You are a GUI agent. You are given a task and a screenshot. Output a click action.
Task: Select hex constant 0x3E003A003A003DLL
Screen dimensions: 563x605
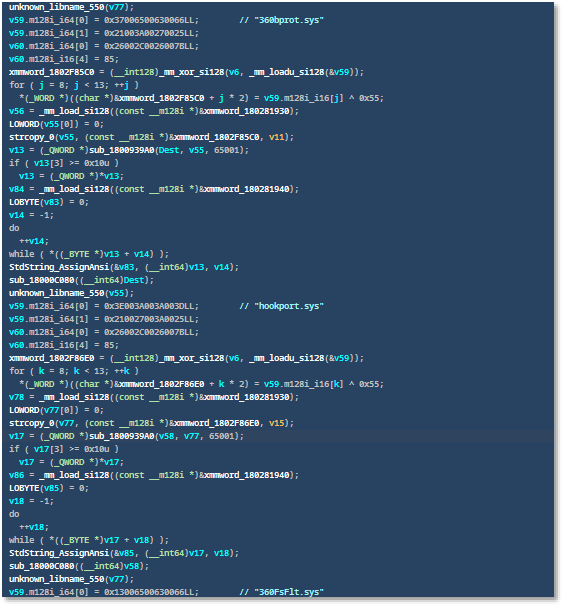pyautogui.click(x=149, y=306)
